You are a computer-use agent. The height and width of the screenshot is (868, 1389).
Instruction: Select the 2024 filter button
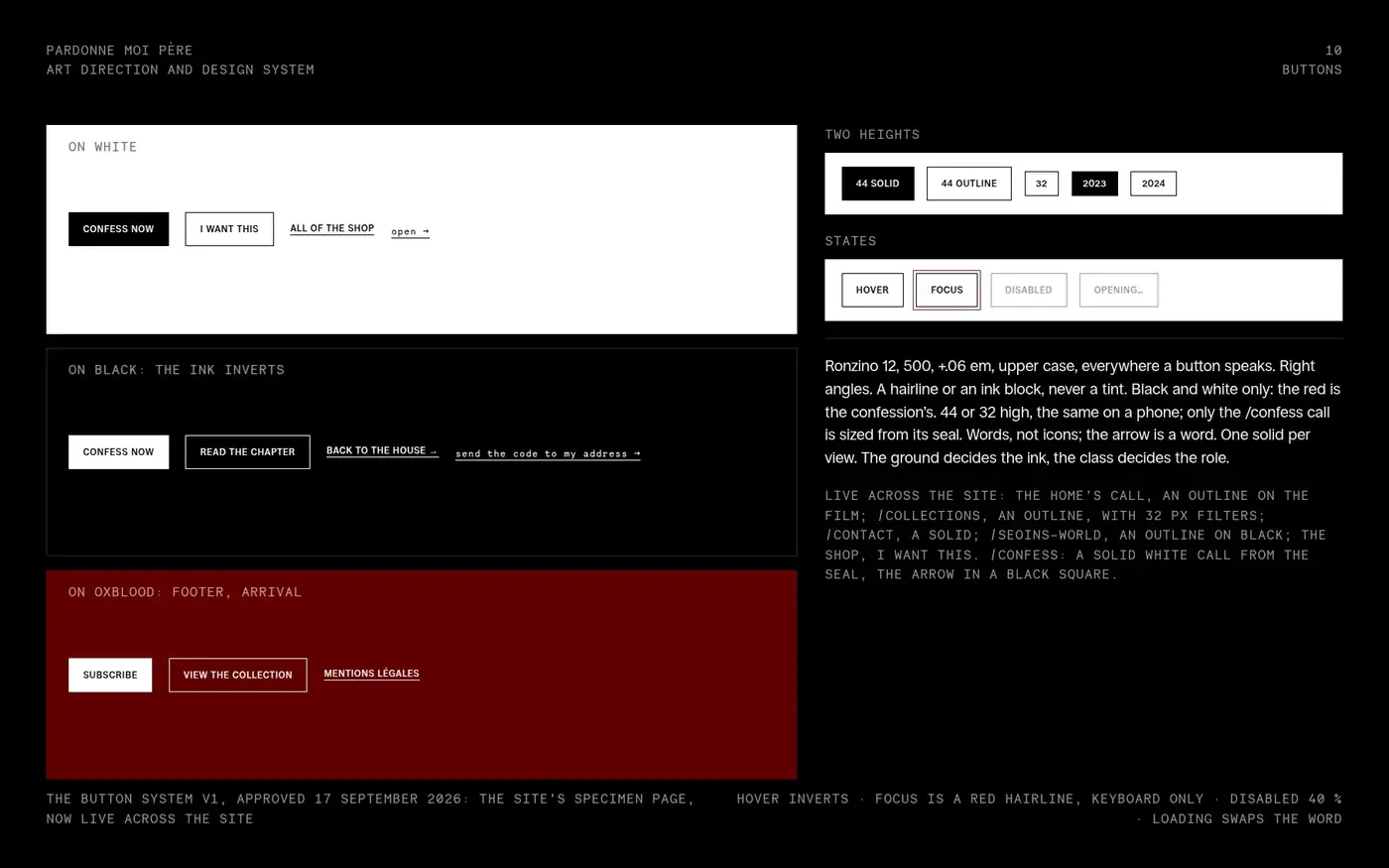1153,184
